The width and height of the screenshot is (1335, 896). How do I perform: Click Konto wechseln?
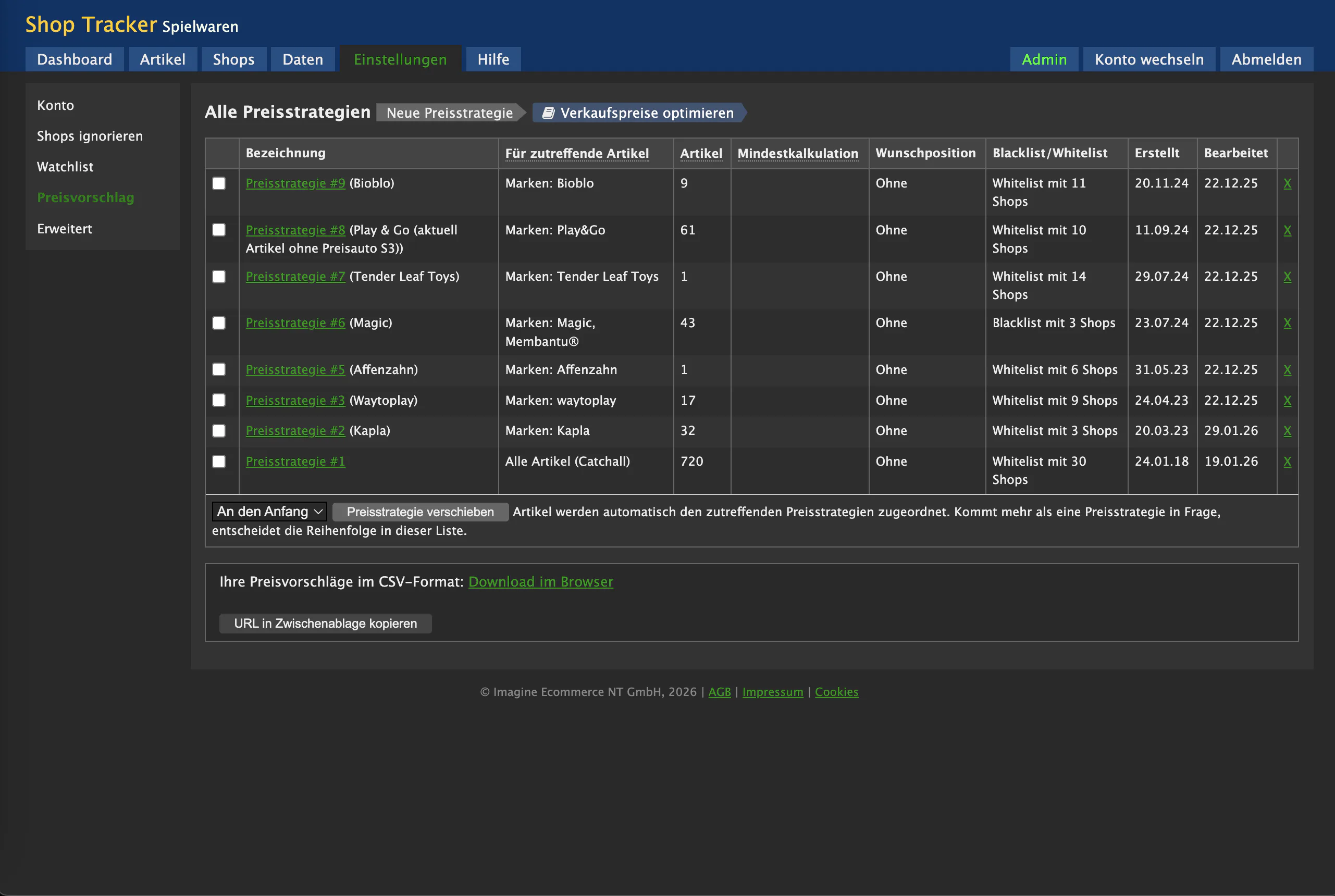pos(1148,59)
